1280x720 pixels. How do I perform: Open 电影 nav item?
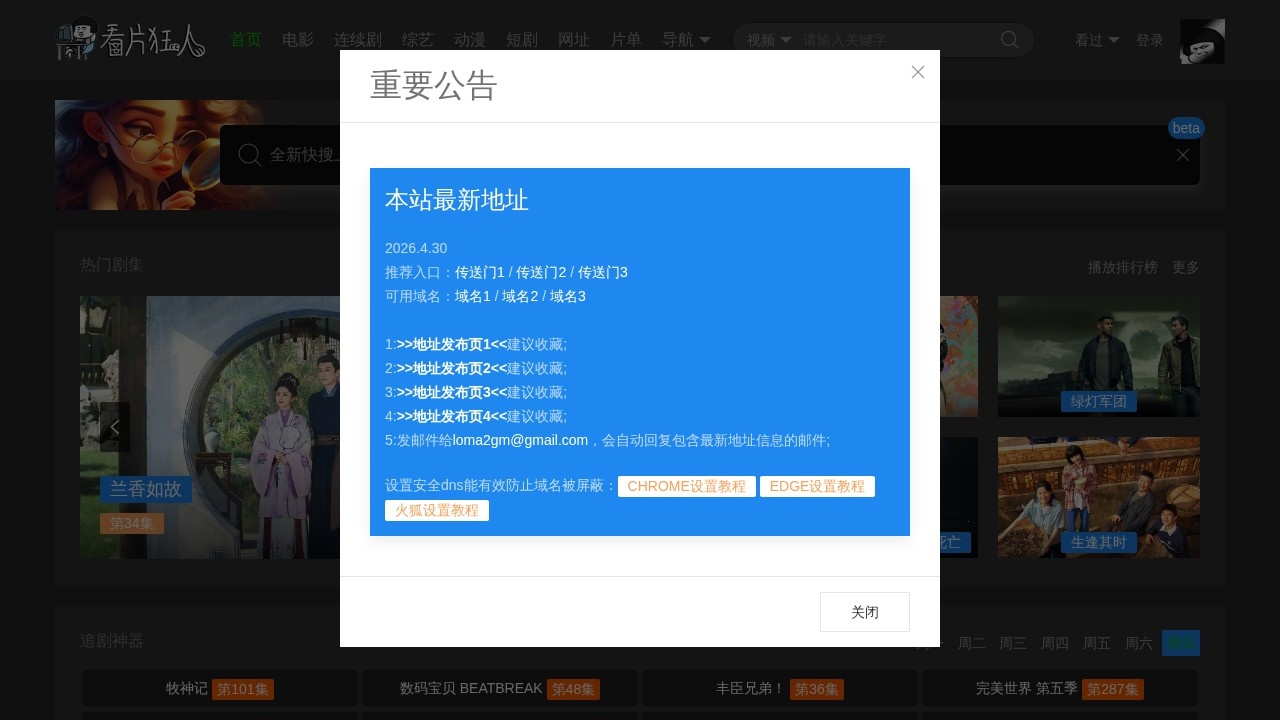[298, 40]
